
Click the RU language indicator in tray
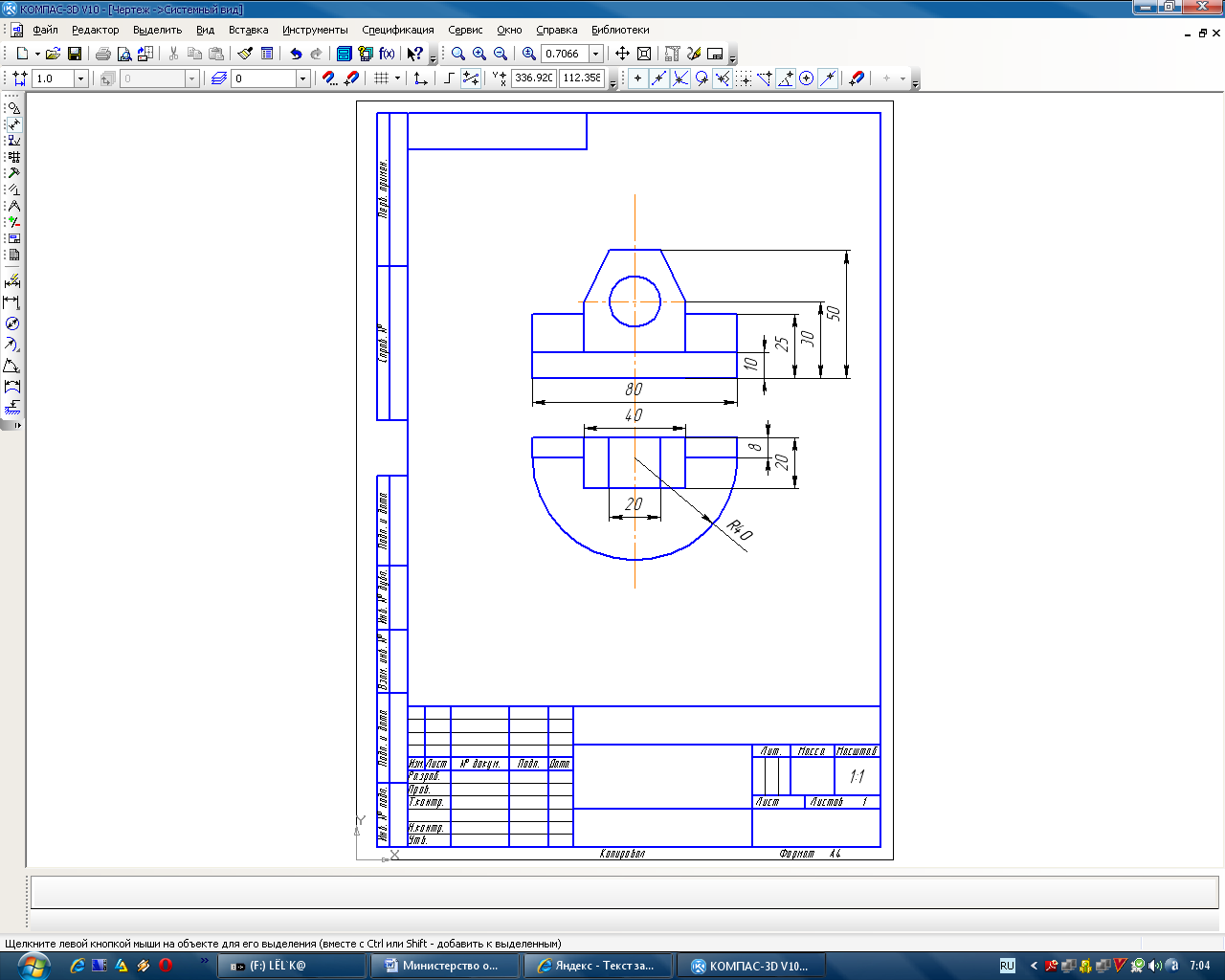[1007, 966]
